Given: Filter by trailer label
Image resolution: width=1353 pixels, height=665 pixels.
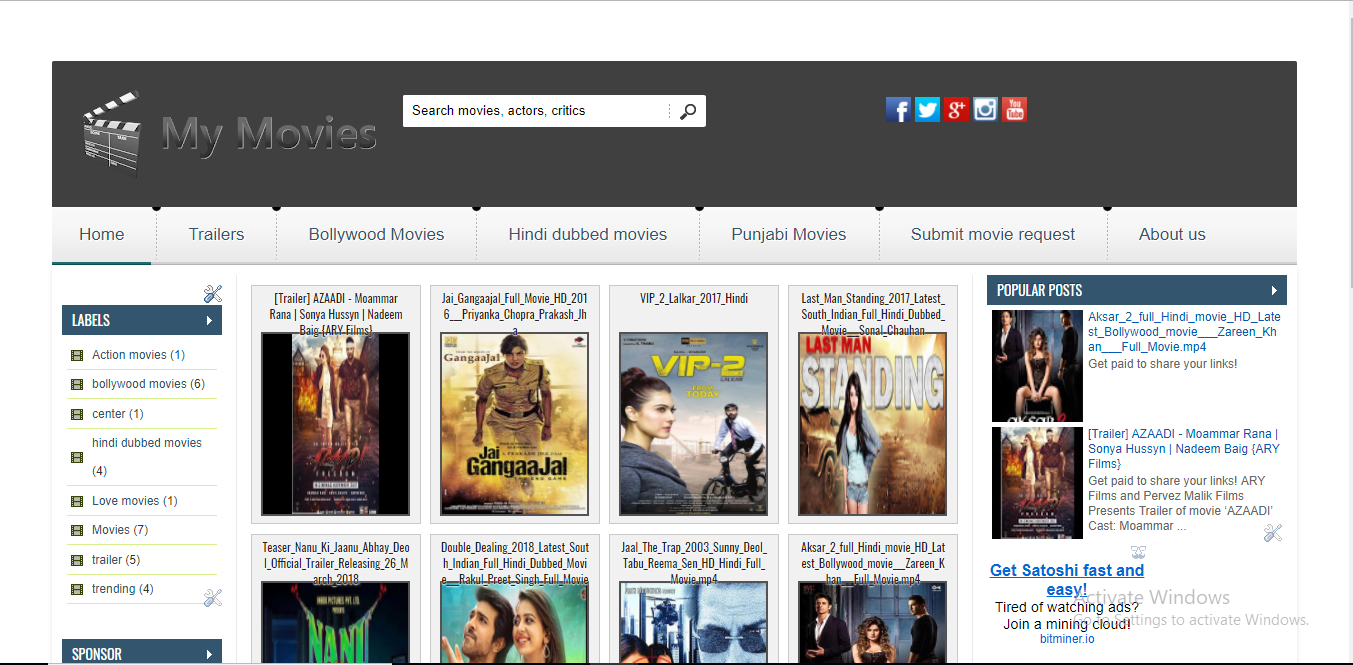Looking at the screenshot, I should click(x=115, y=560).
